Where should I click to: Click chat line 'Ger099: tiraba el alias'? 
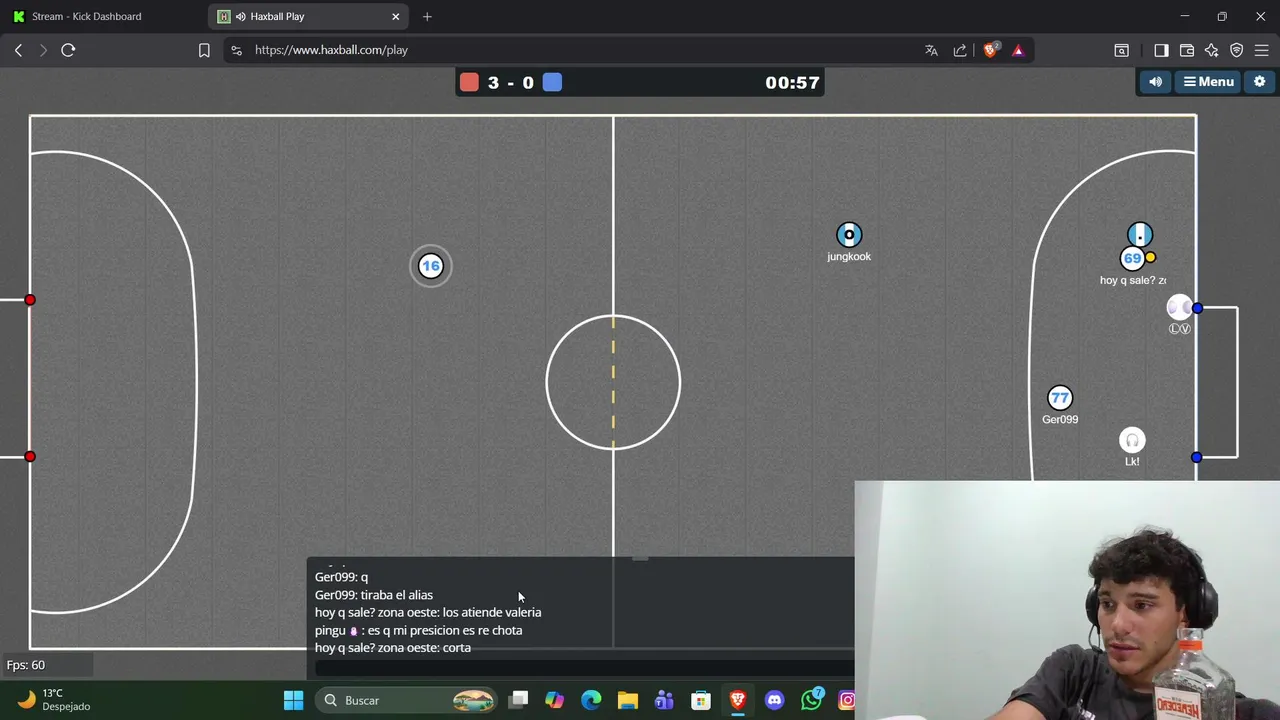(374, 595)
